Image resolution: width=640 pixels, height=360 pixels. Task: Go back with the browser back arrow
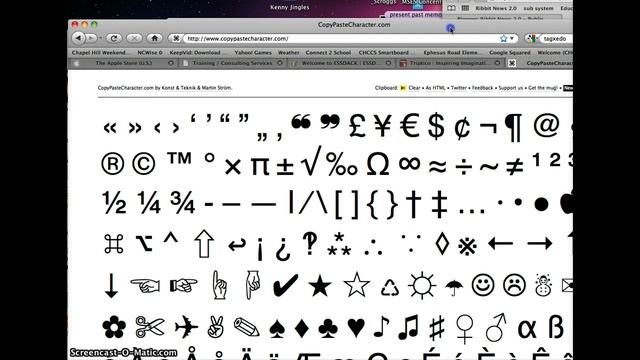click(78, 38)
